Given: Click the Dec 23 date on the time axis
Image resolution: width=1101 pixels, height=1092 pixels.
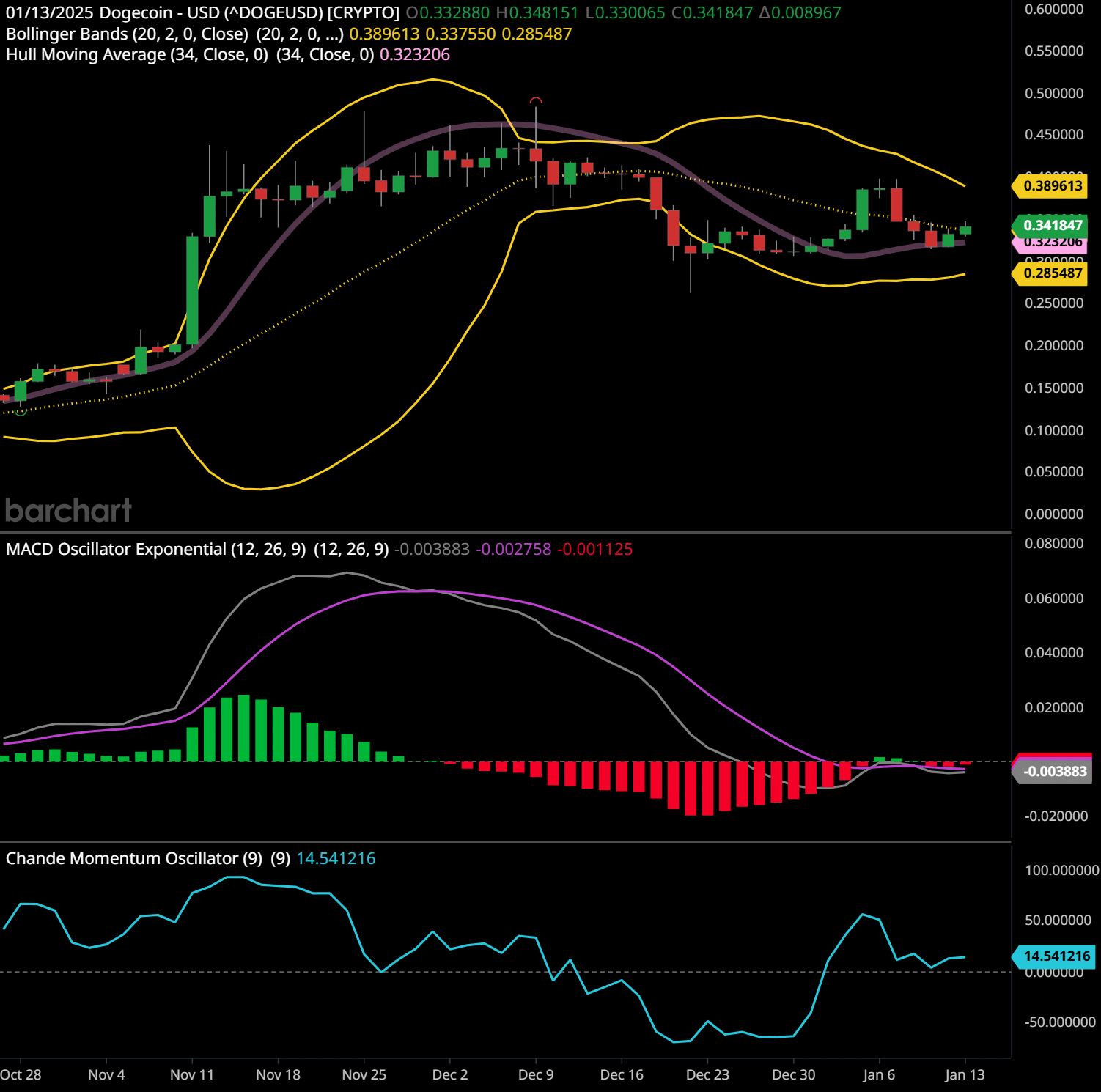Looking at the screenshot, I should [707, 1074].
